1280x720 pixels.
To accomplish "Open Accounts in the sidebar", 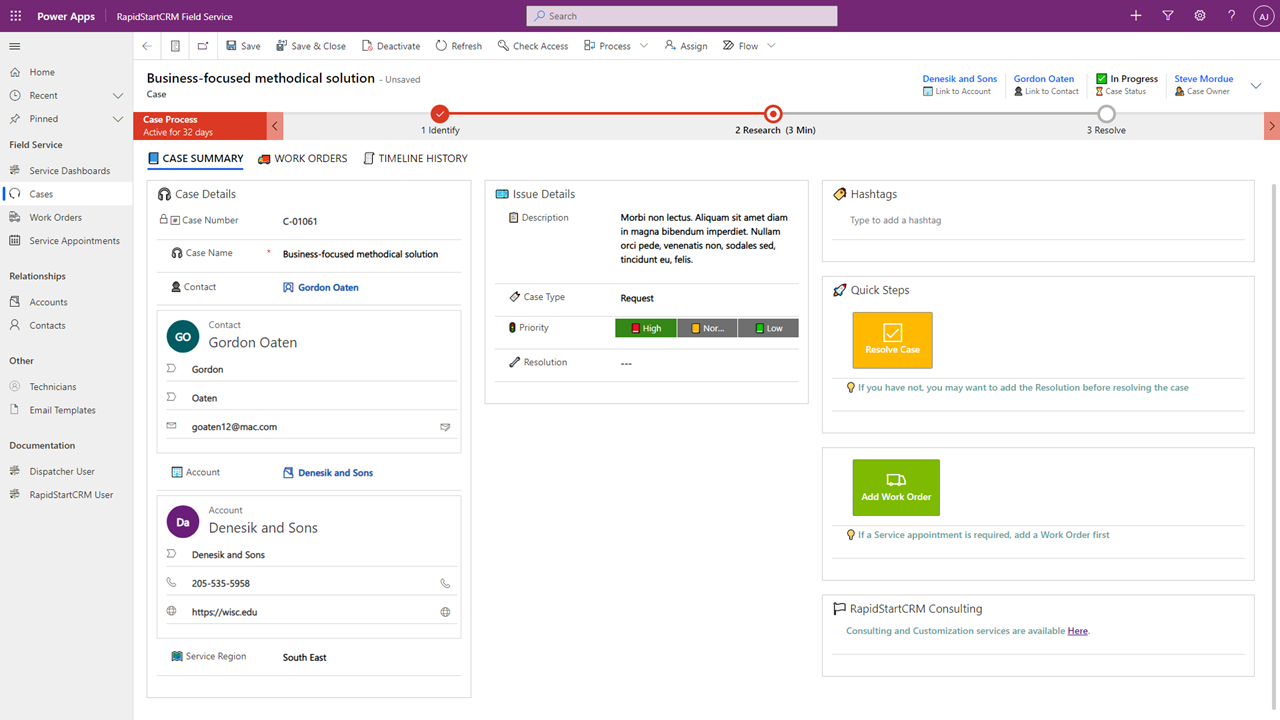I will pos(66,302).
